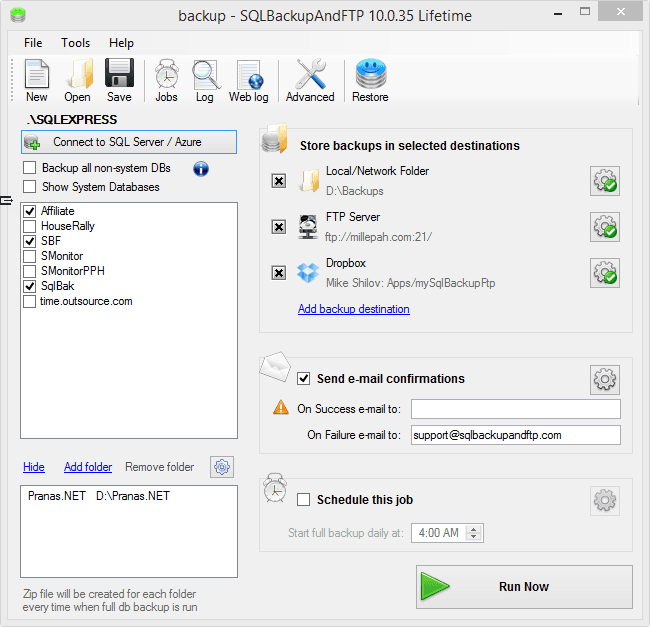Open FTP Server settings gear

(605, 227)
